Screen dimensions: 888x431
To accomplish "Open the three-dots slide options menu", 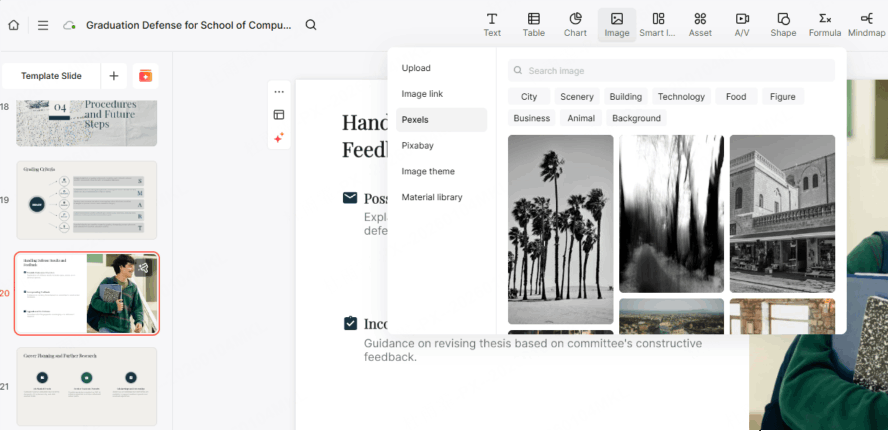I will 279,92.
